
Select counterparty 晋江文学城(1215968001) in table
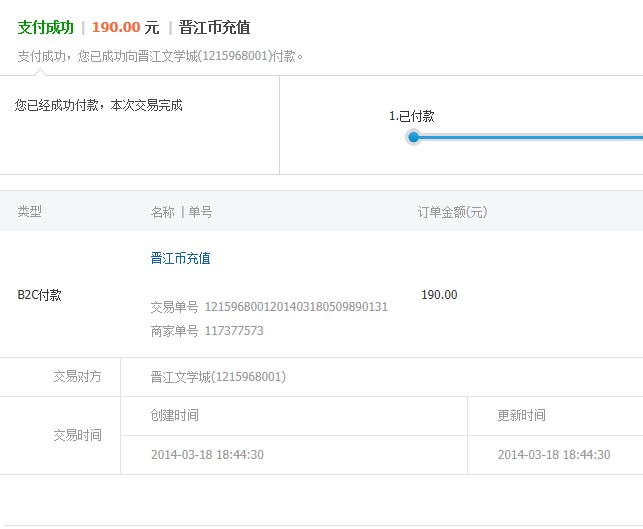click(218, 377)
